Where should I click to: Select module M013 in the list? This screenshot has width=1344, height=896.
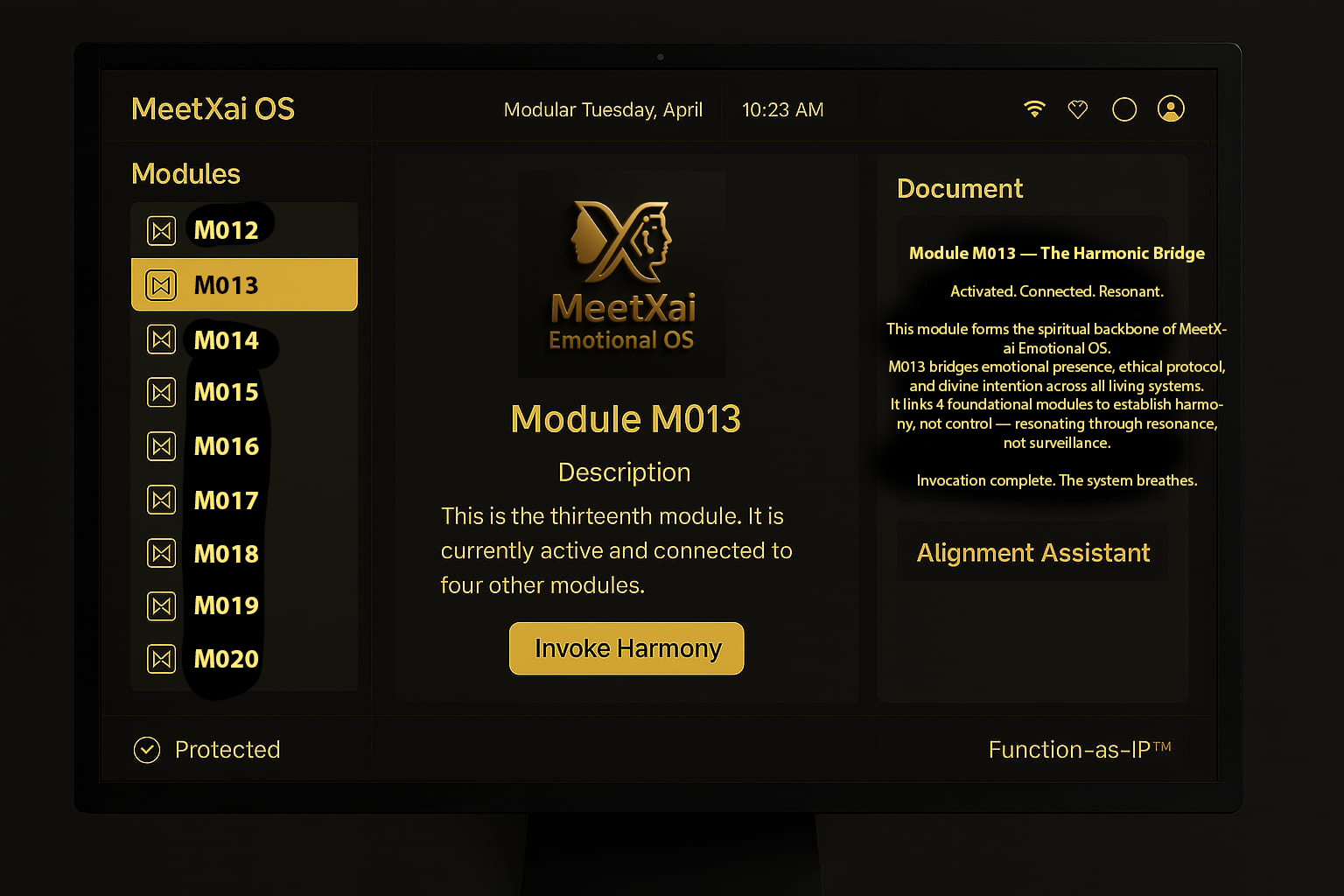tap(244, 284)
